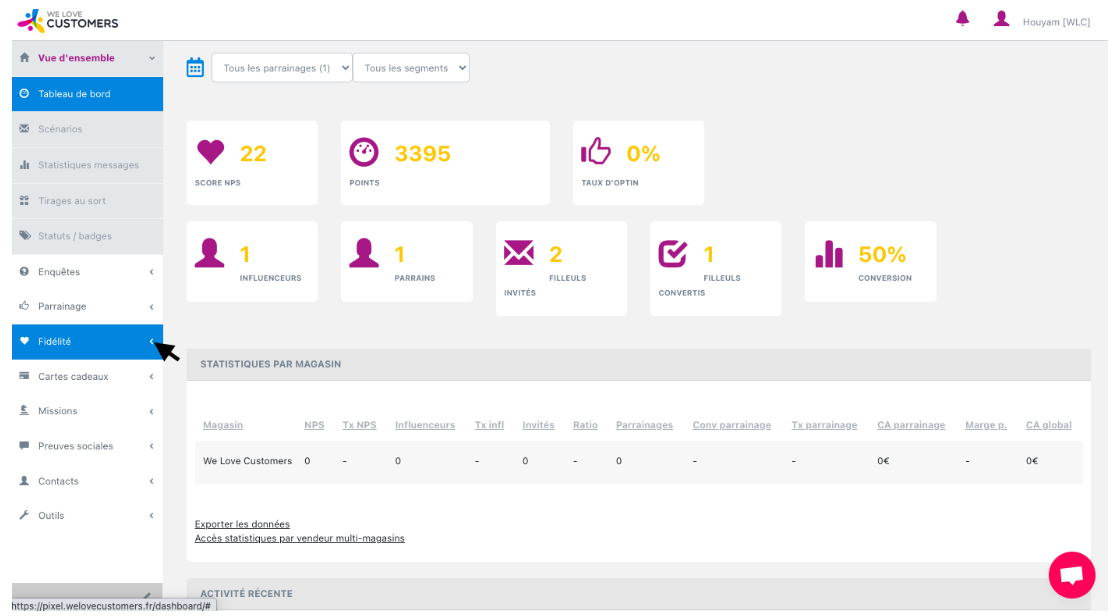
Task: Open the Scénarios menu item
Action: [x=60, y=129]
